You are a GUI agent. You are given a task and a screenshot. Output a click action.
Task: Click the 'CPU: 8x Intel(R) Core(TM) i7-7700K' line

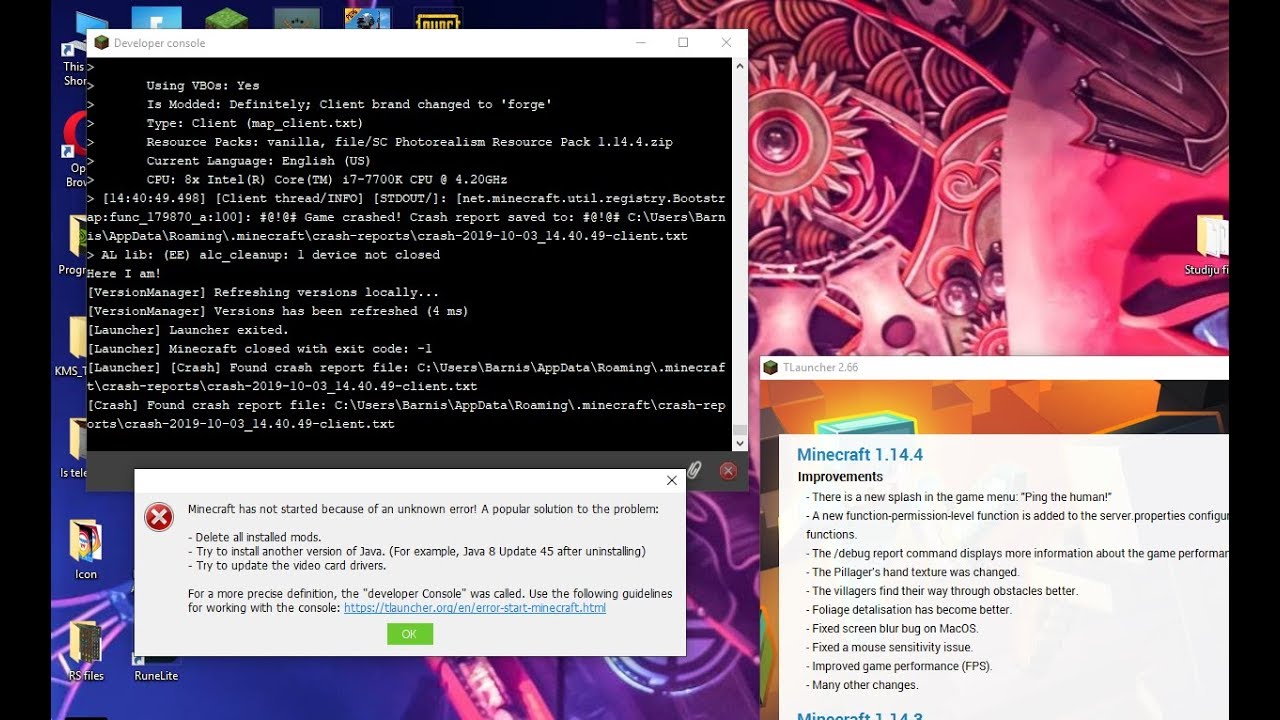point(327,180)
